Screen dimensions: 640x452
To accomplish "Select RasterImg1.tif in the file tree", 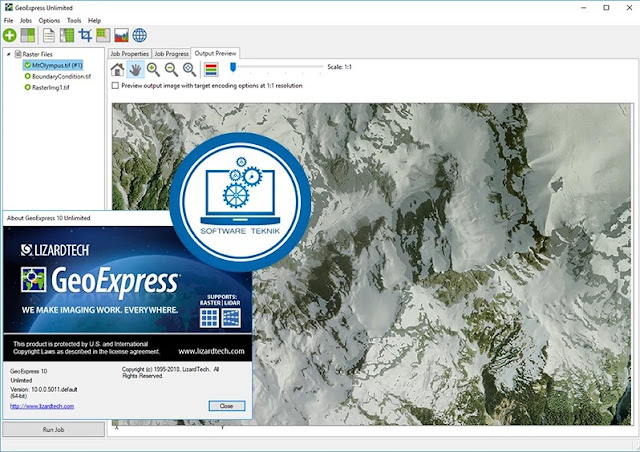I will pos(51,87).
